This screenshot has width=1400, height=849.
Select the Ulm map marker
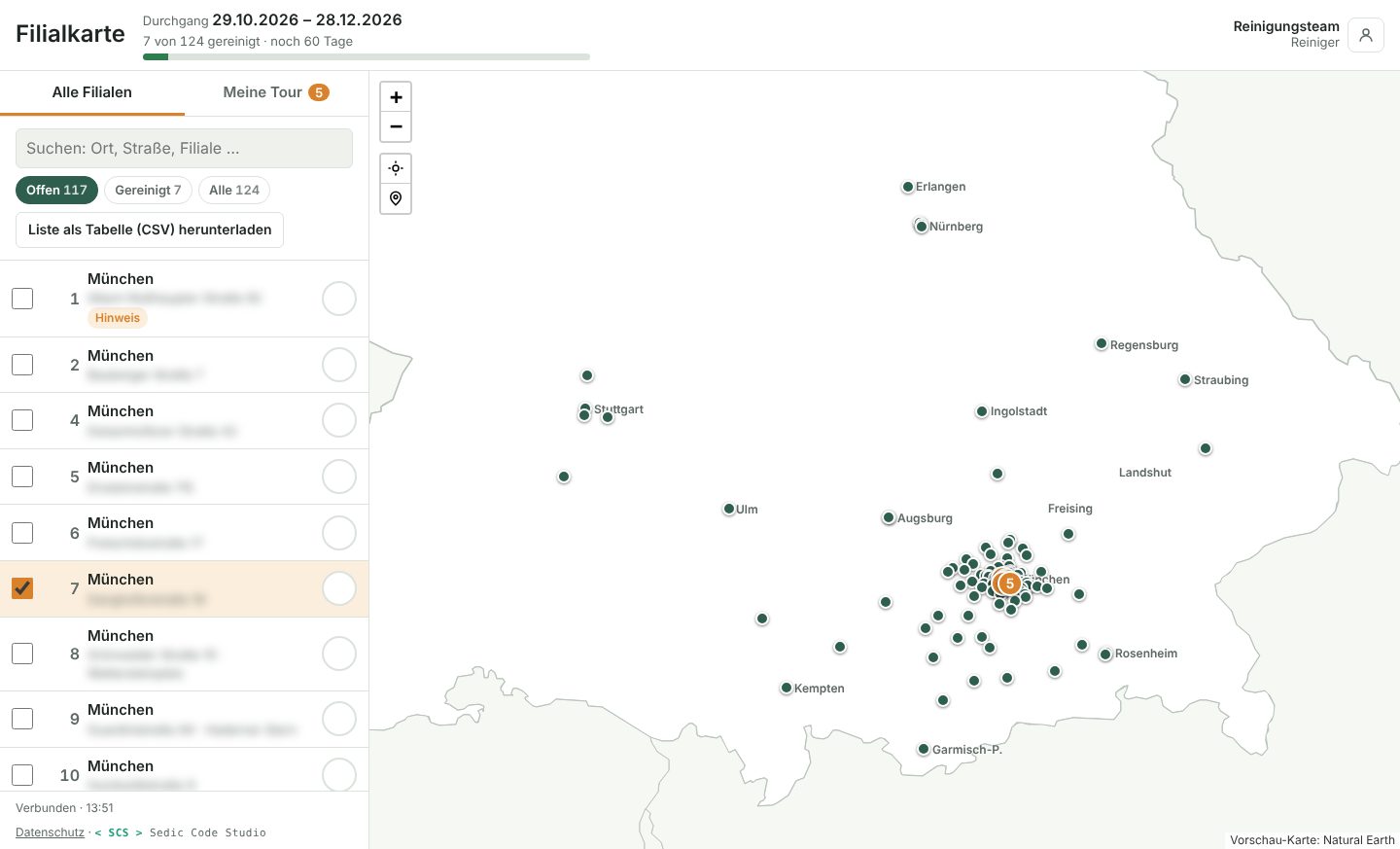729,510
